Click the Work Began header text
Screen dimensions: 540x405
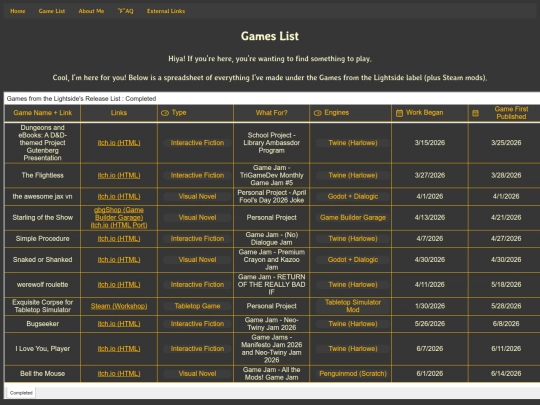pyautogui.click(x=425, y=113)
